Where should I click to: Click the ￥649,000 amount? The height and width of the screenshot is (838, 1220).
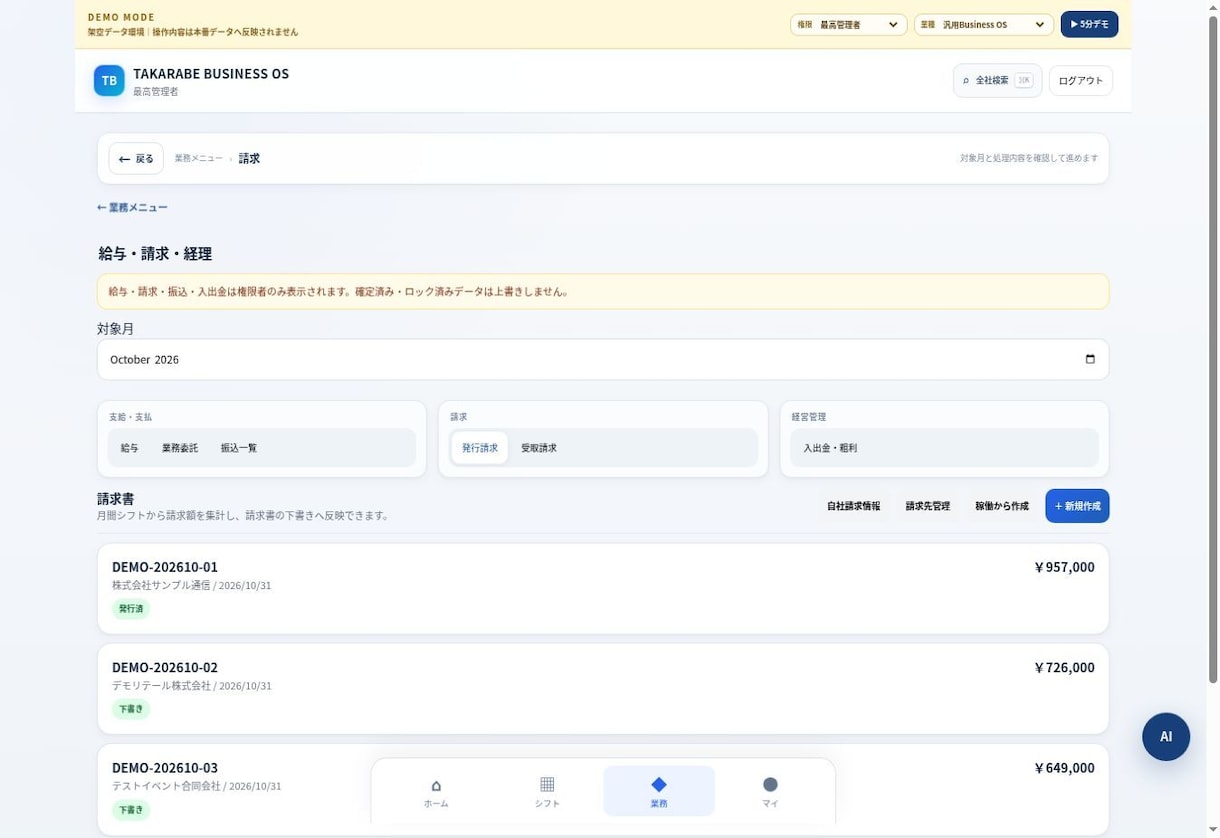click(x=1064, y=768)
